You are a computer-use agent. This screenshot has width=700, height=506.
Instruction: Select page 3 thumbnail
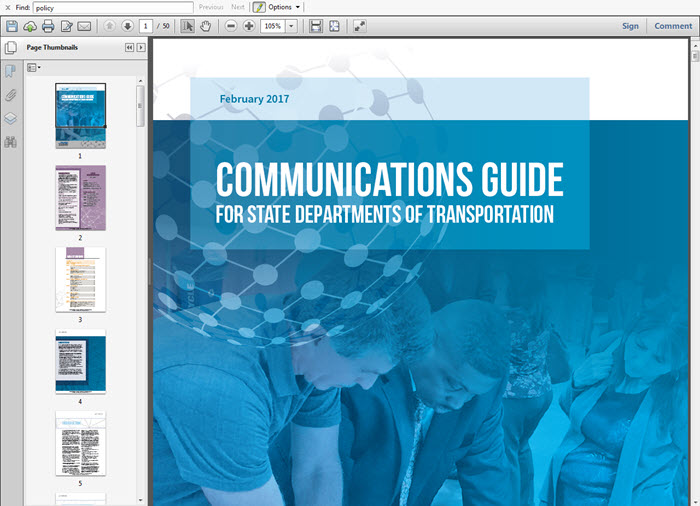80,280
